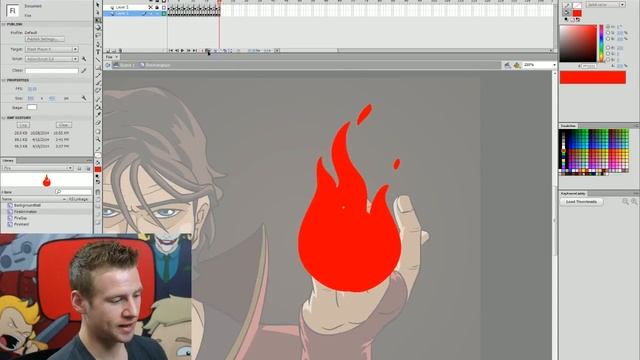This screenshot has width=640, height=360.
Task: Select the Pencil tool
Action: point(98,75)
